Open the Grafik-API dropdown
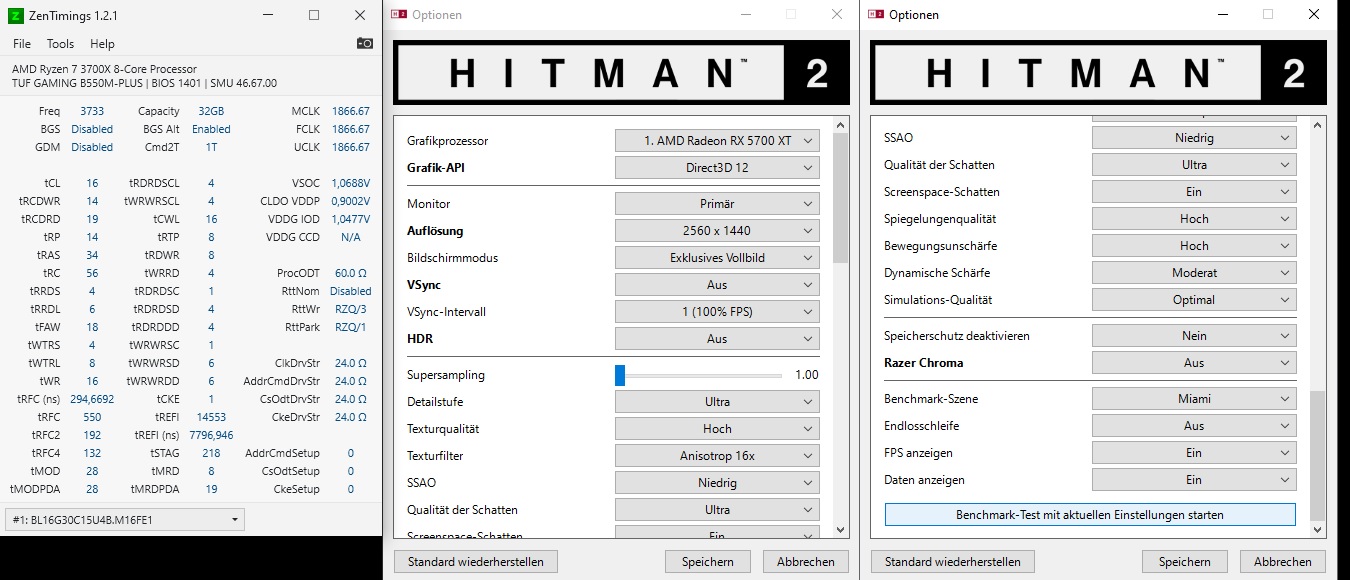The width and height of the screenshot is (1350, 580). 716,167
